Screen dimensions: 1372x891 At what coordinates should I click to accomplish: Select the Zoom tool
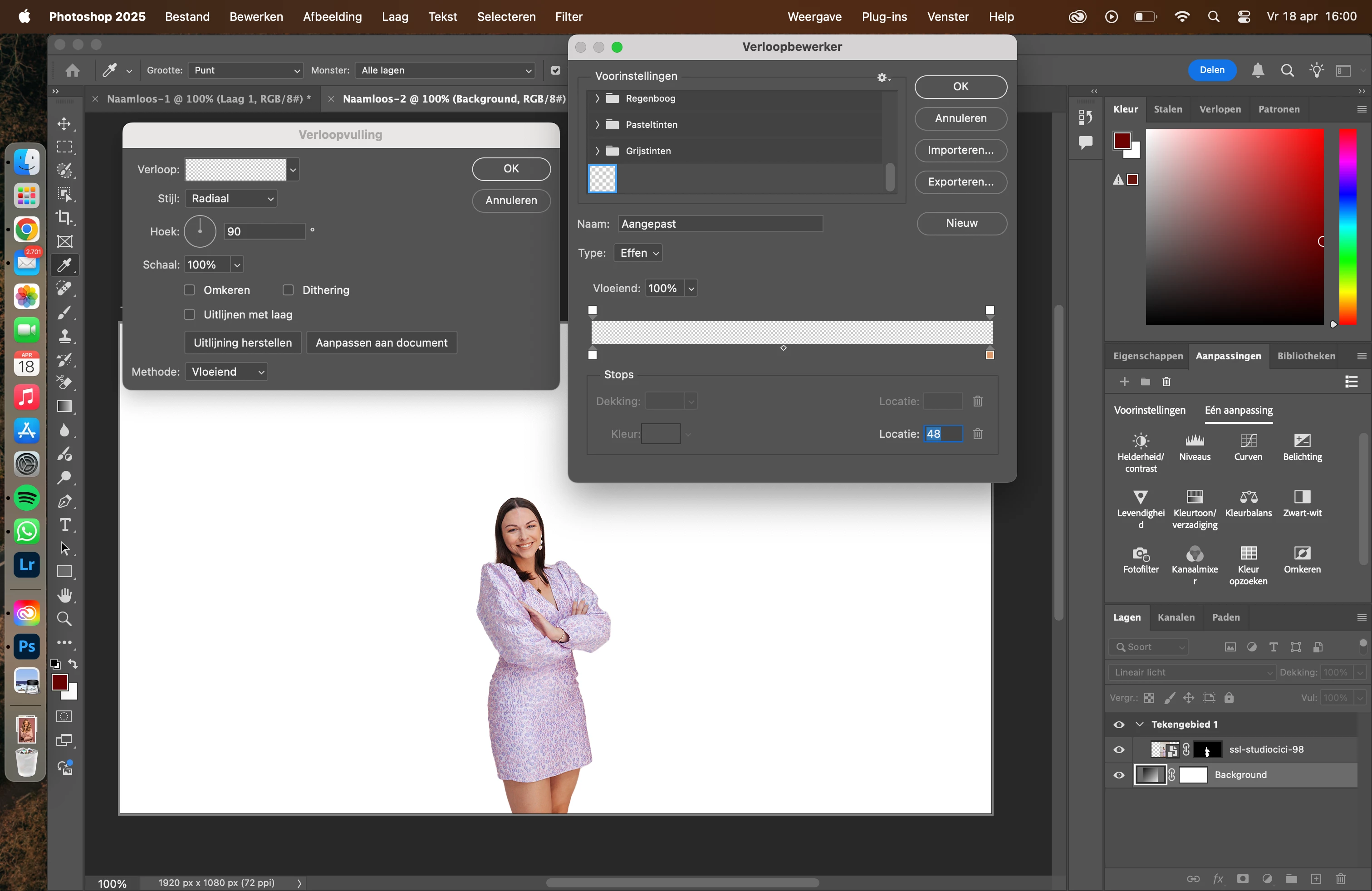64,619
